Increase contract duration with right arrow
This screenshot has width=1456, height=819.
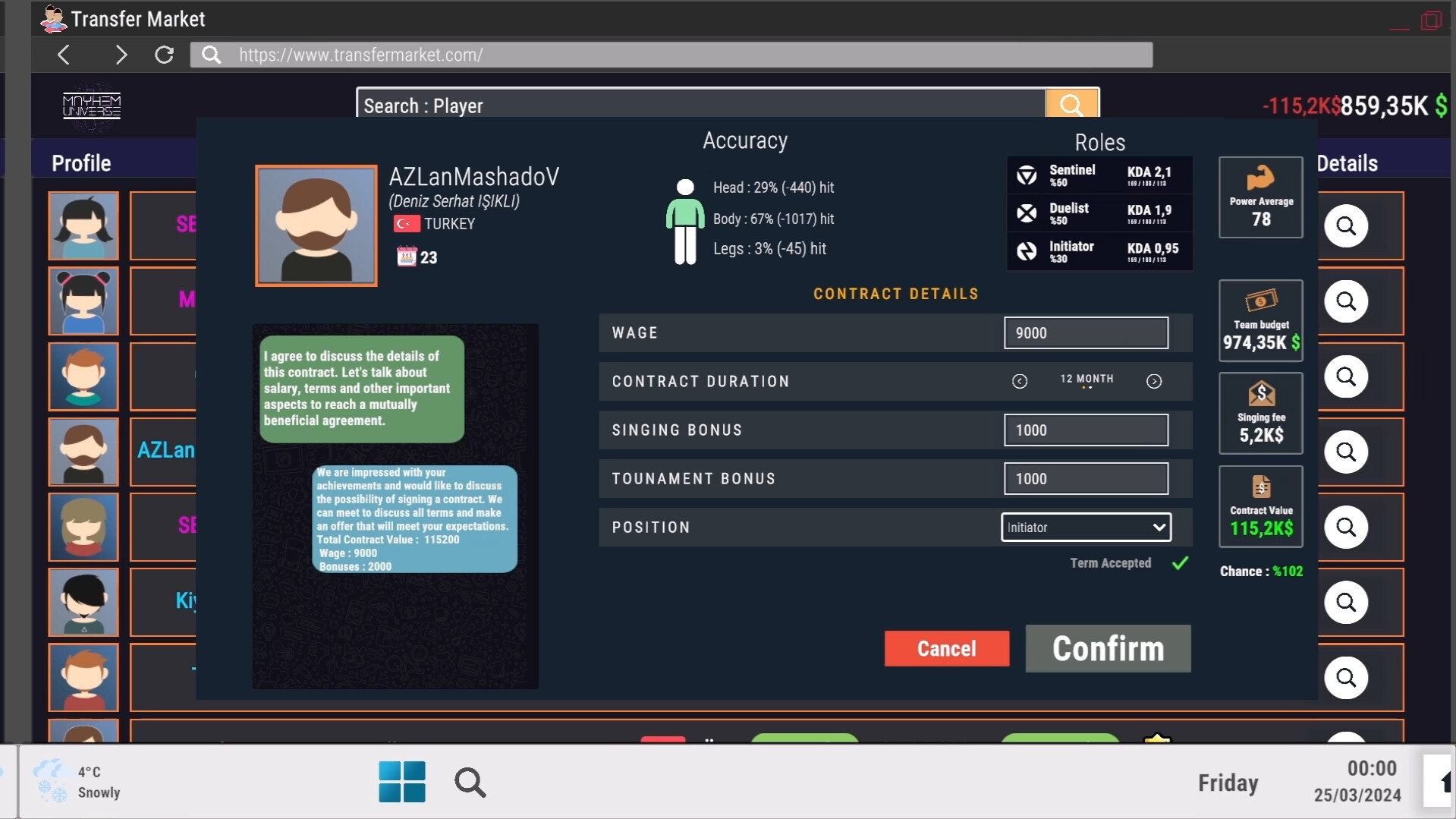click(1153, 381)
